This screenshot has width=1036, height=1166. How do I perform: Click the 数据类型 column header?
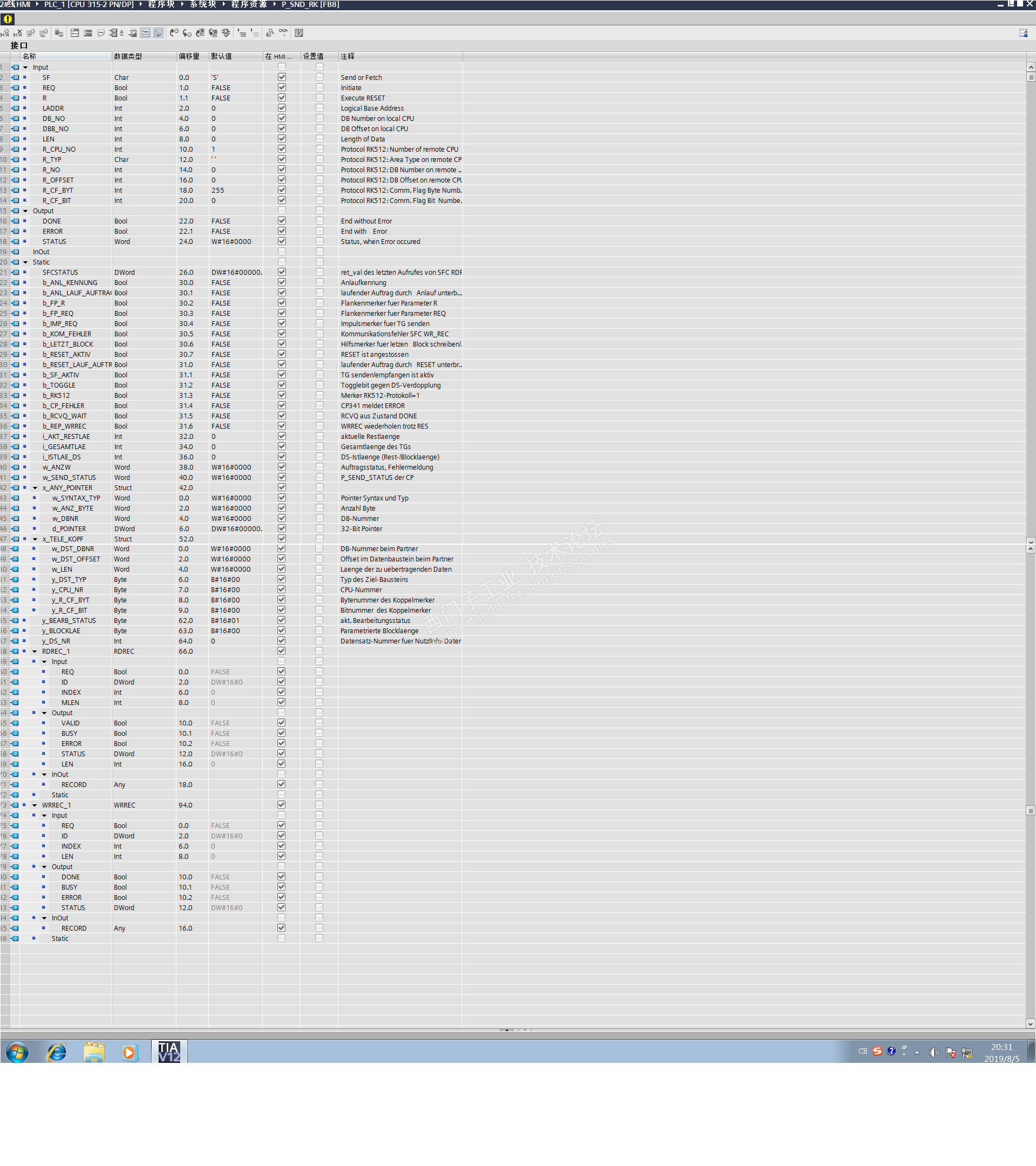coord(128,57)
